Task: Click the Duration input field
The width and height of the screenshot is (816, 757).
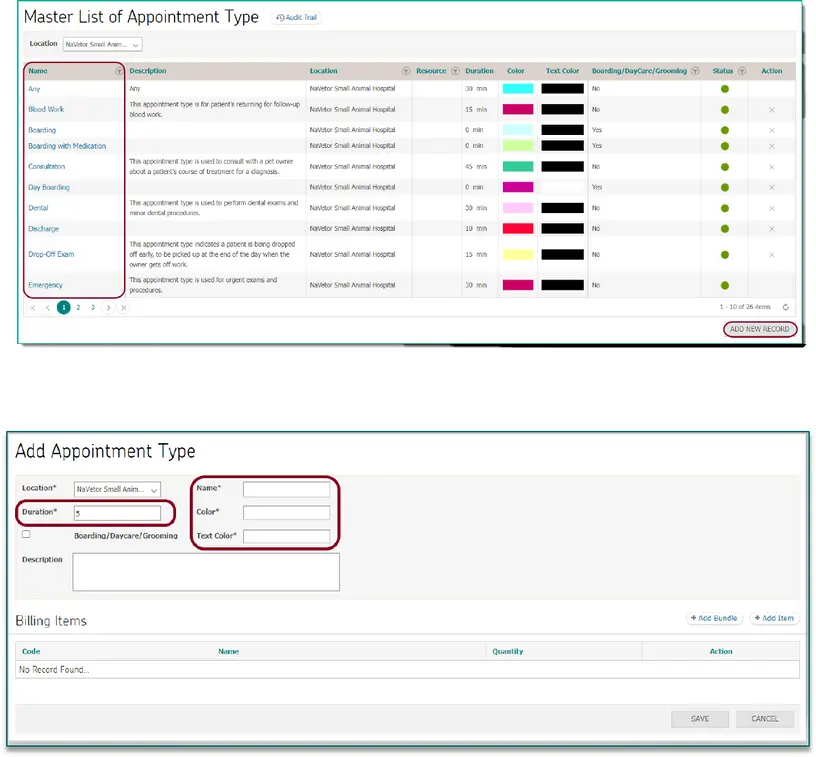Action: pyautogui.click(x=117, y=513)
